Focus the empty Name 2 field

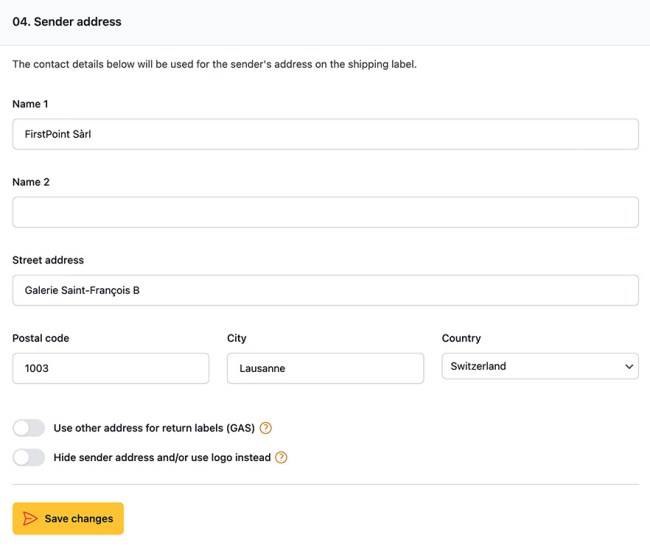(x=325, y=212)
